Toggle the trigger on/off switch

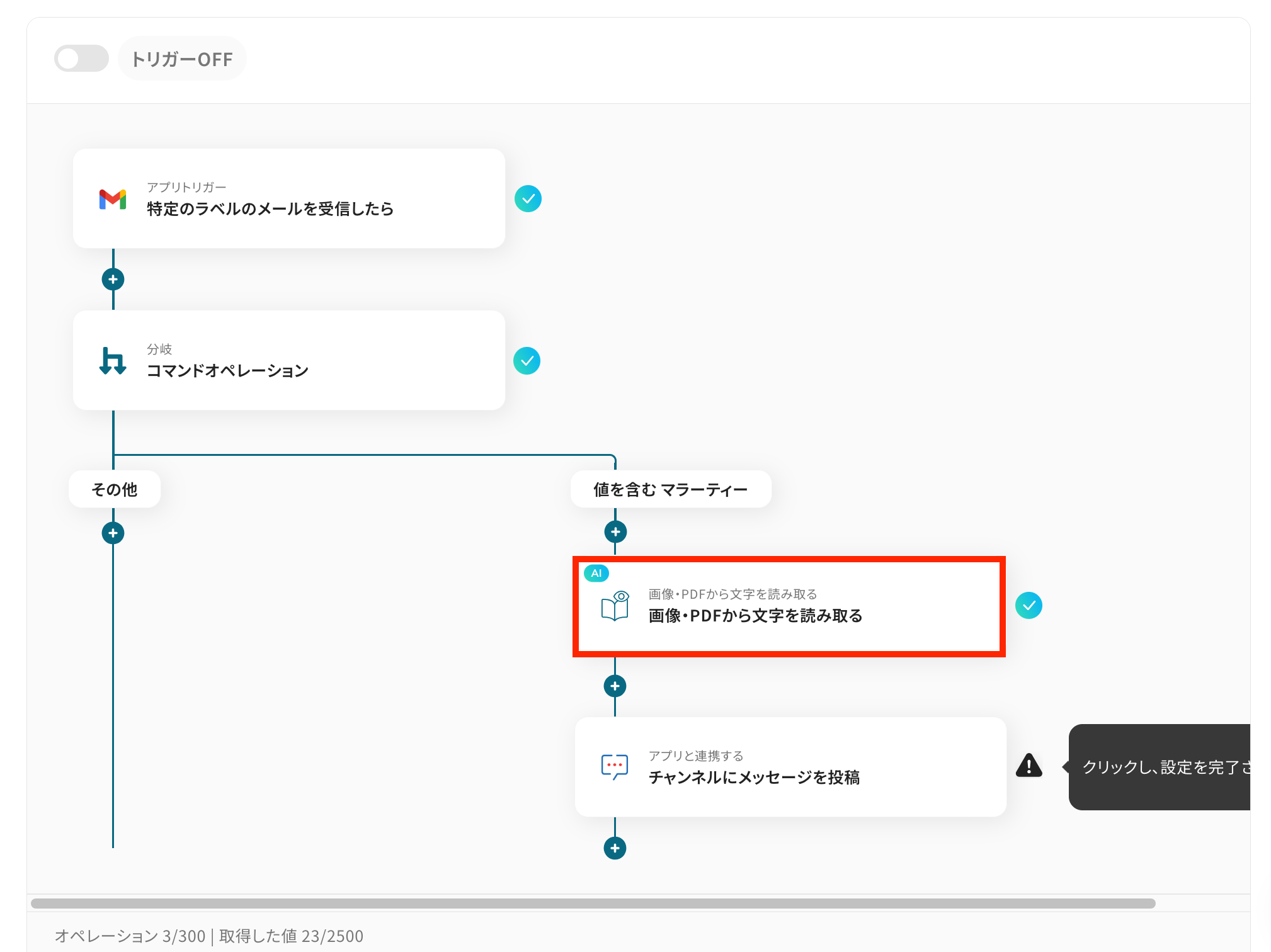coord(81,59)
